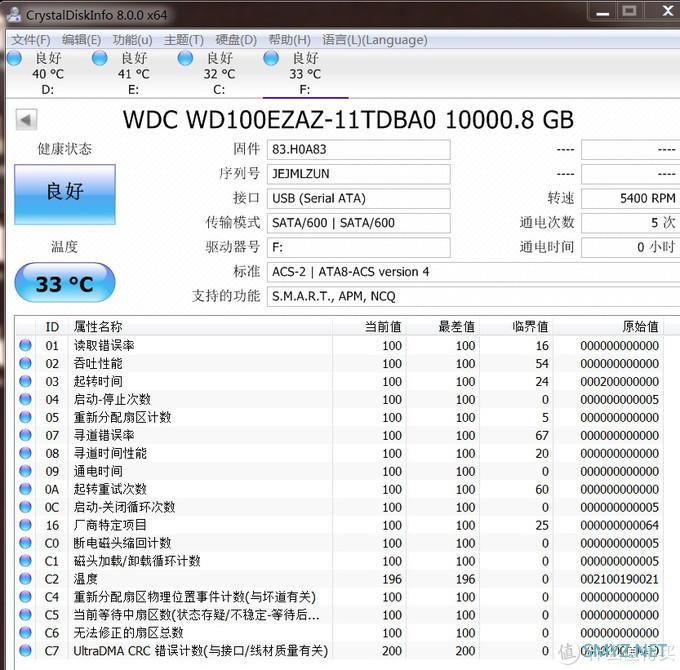Click status icon for row 0A 起转重试次数
The height and width of the screenshot is (670, 680).
tap(26, 489)
